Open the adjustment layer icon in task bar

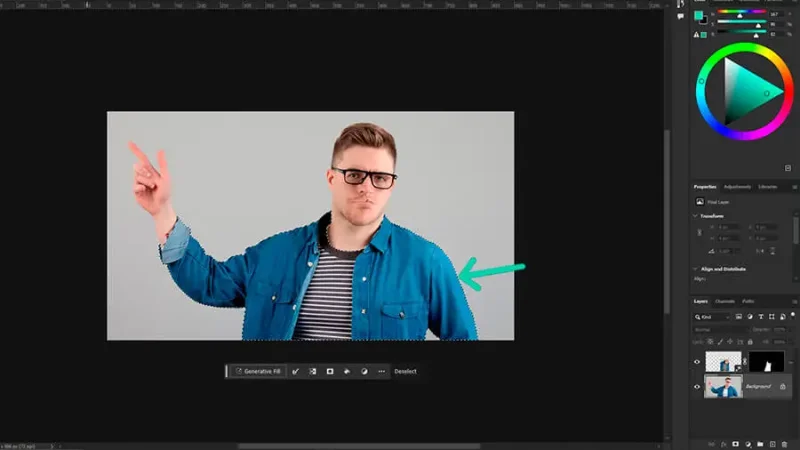(364, 371)
